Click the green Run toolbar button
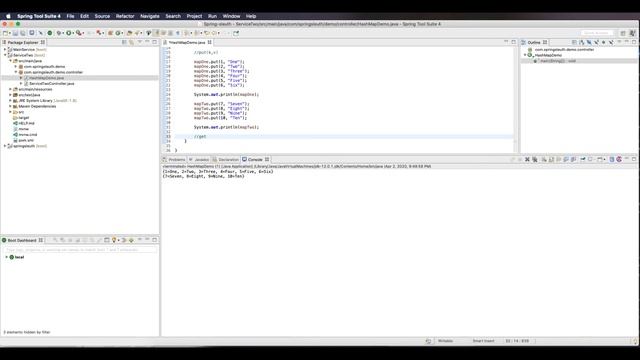Viewport: 640px width, 360px height. [69, 33]
